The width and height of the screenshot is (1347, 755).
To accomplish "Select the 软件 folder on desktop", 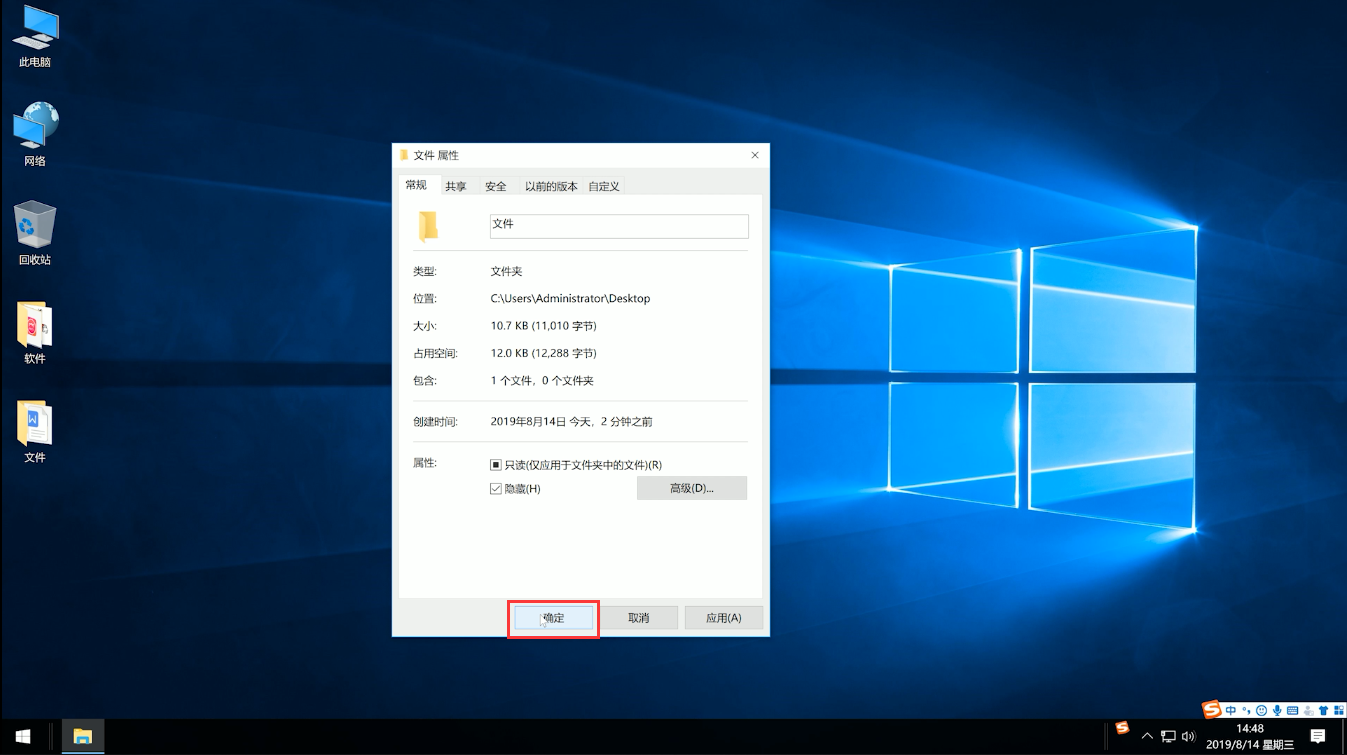I will coord(34,333).
